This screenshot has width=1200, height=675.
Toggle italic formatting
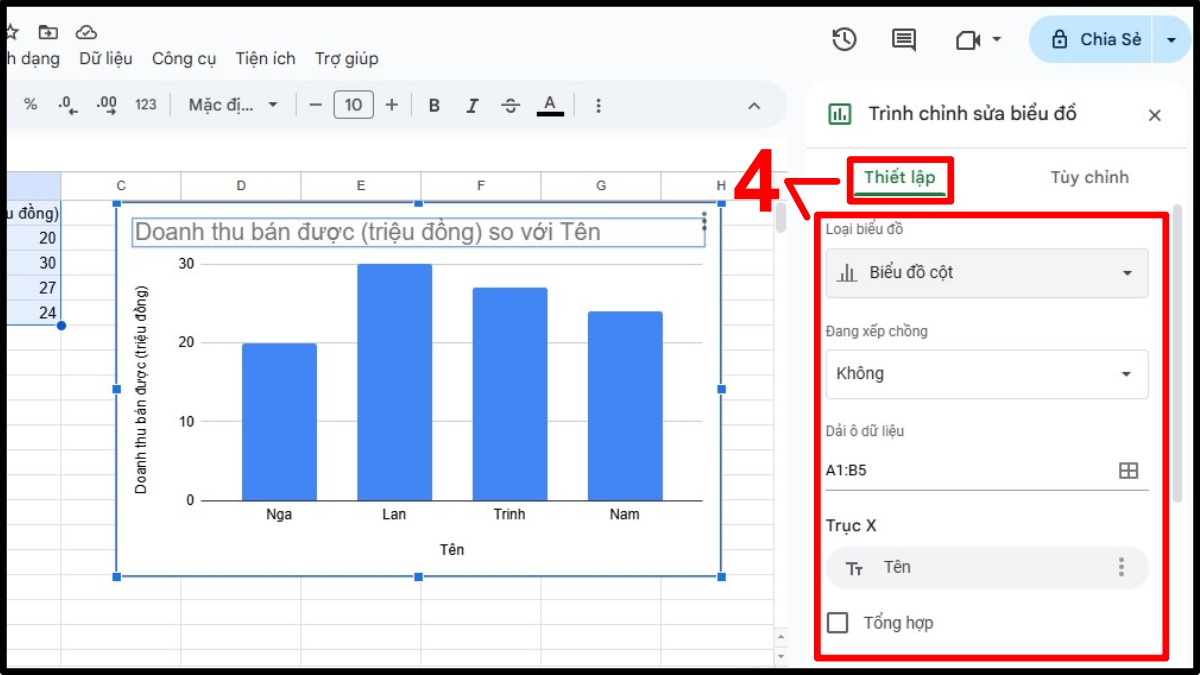472,105
